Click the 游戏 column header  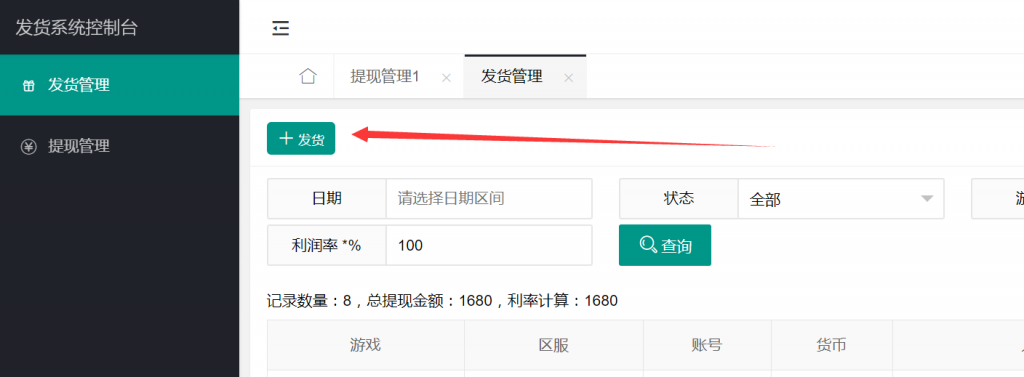coord(366,345)
